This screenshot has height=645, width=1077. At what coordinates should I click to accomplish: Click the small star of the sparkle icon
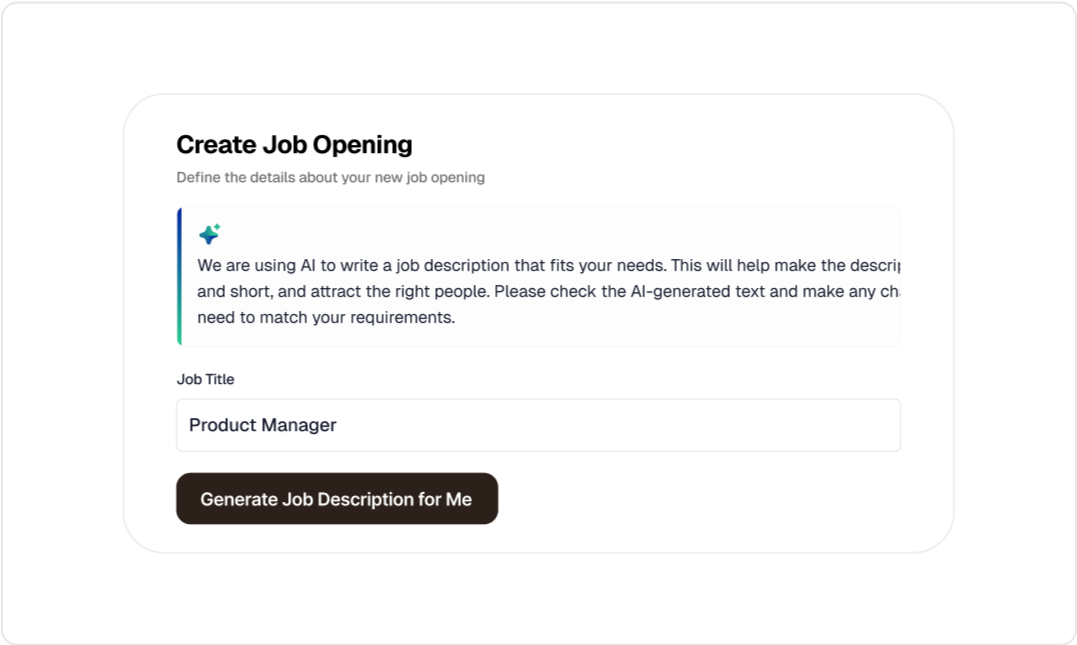217,227
